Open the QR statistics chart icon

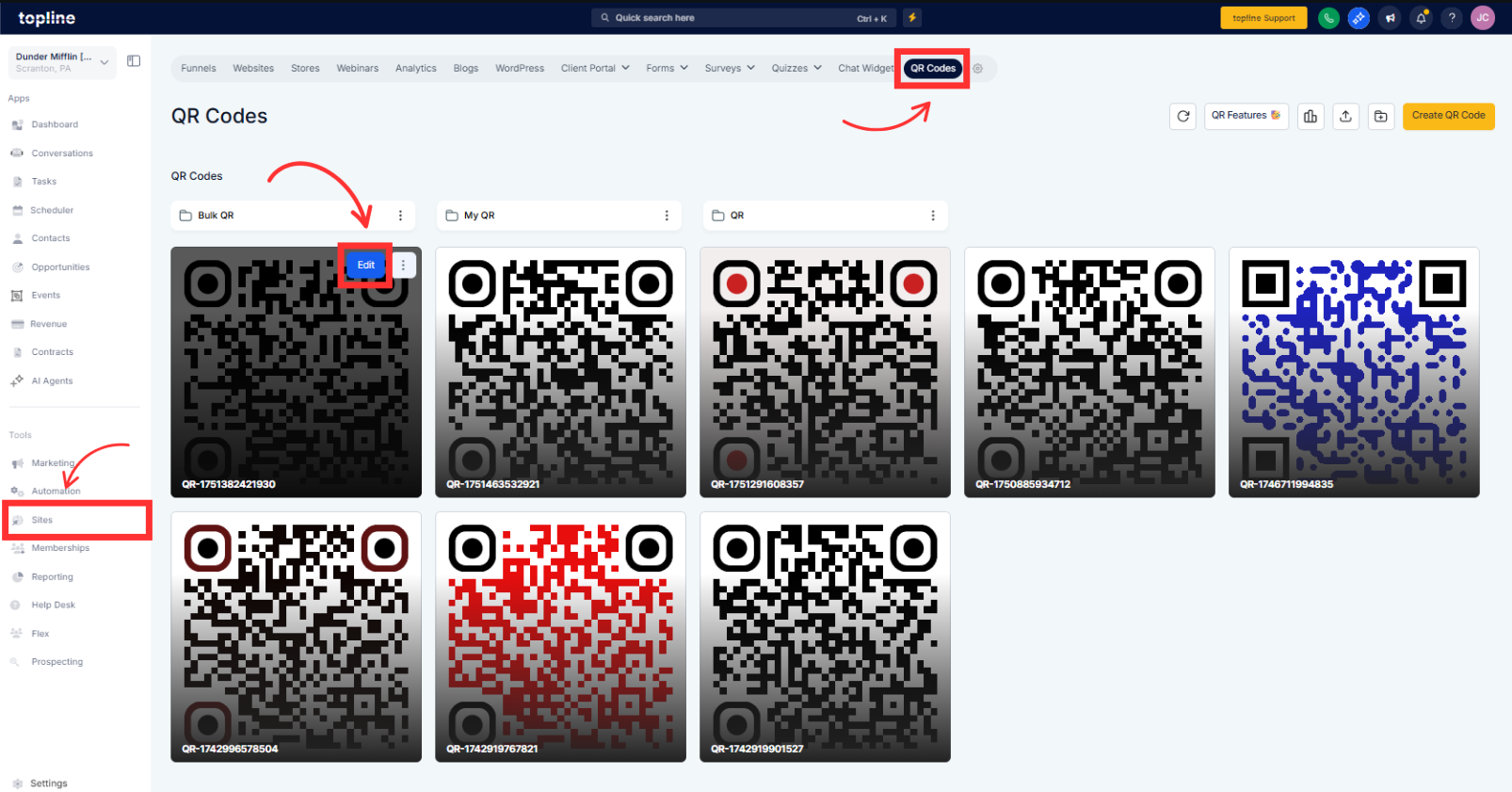tap(1311, 116)
